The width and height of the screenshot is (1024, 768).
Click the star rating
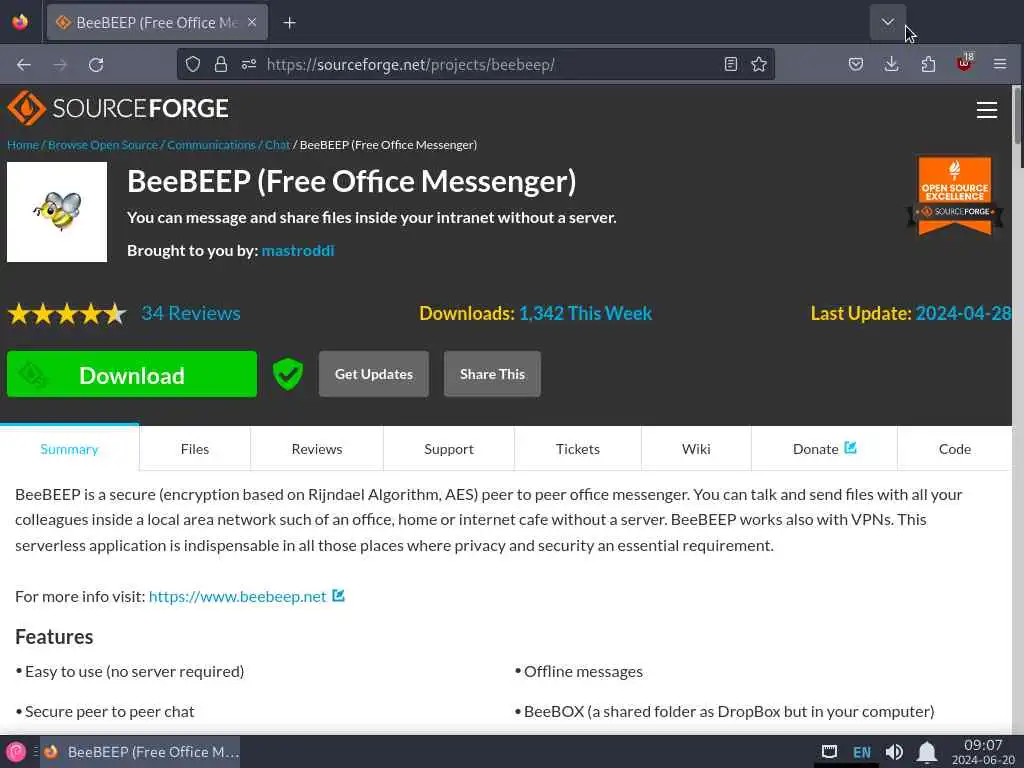[x=67, y=314]
